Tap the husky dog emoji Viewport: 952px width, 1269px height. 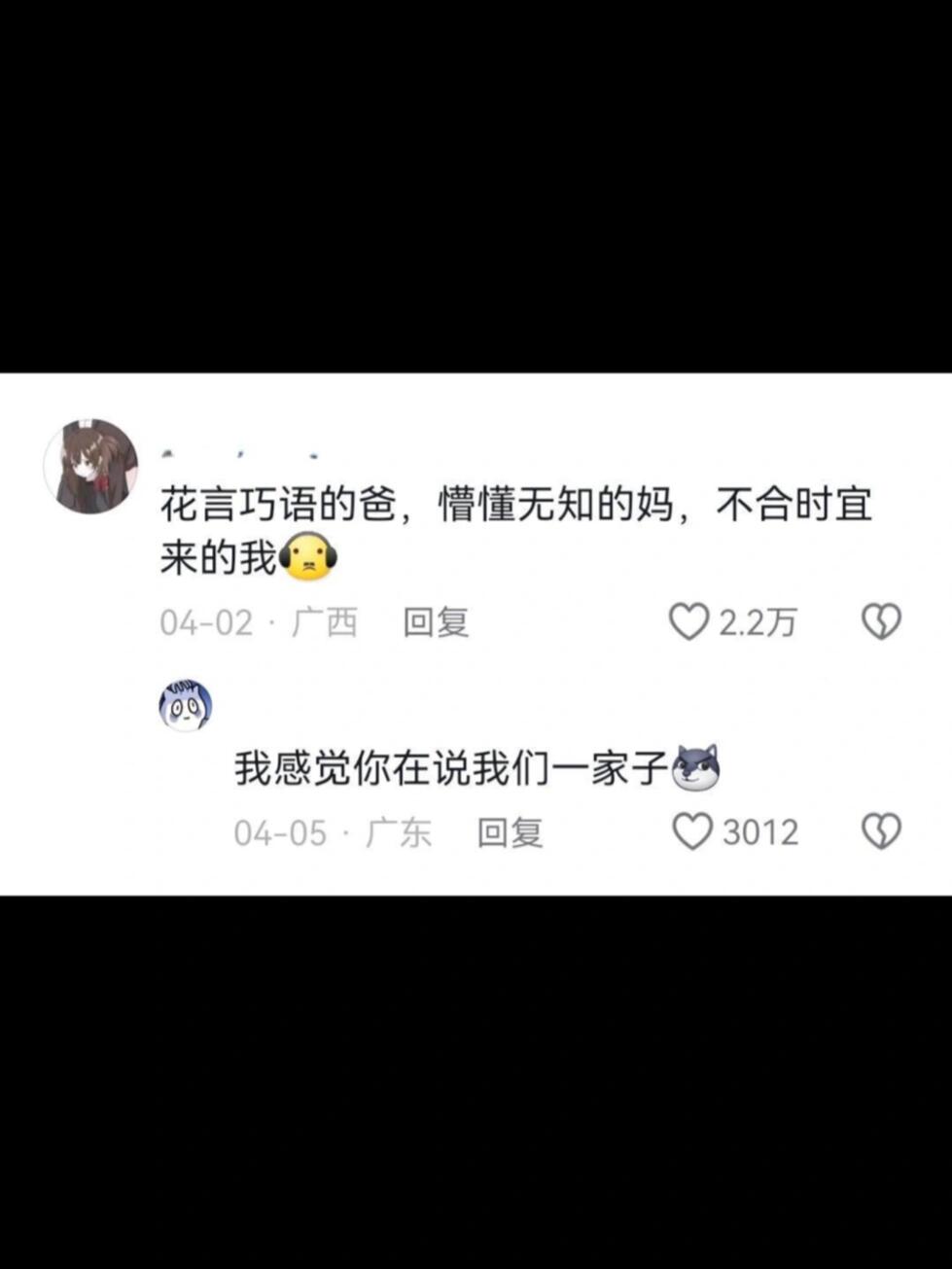[x=696, y=768]
